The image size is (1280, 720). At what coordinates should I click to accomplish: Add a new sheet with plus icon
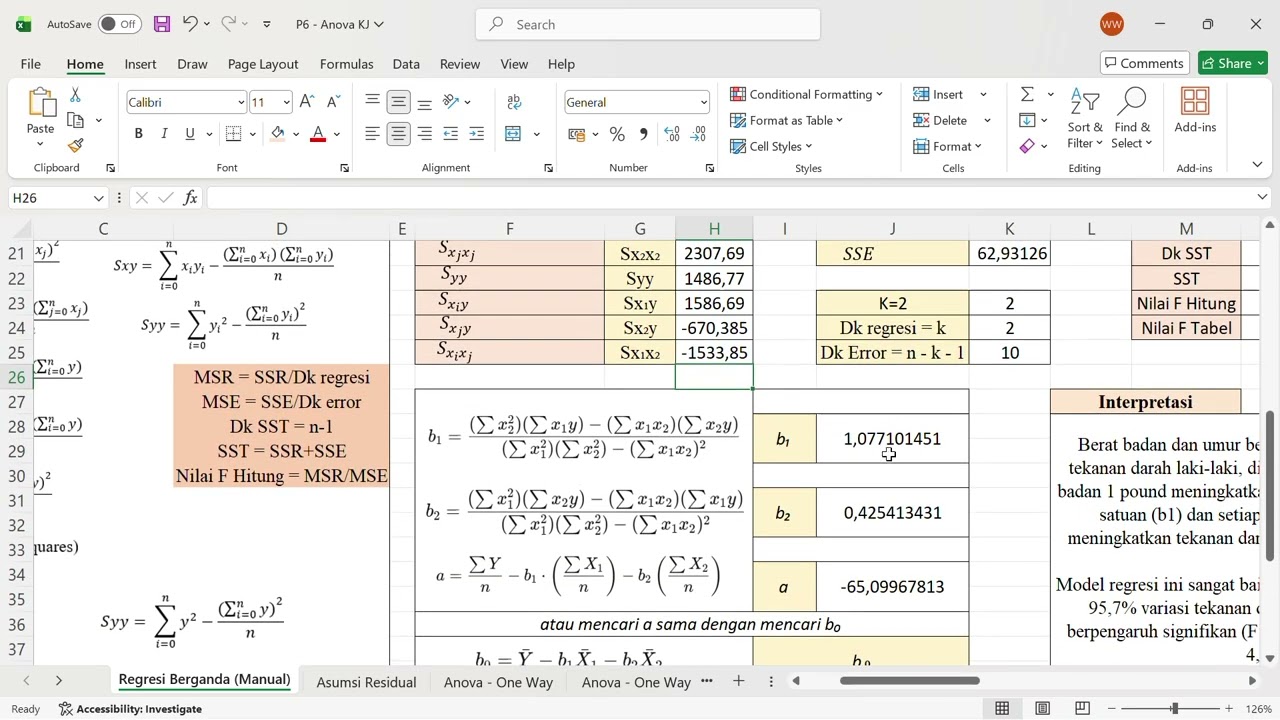pyautogui.click(x=738, y=681)
